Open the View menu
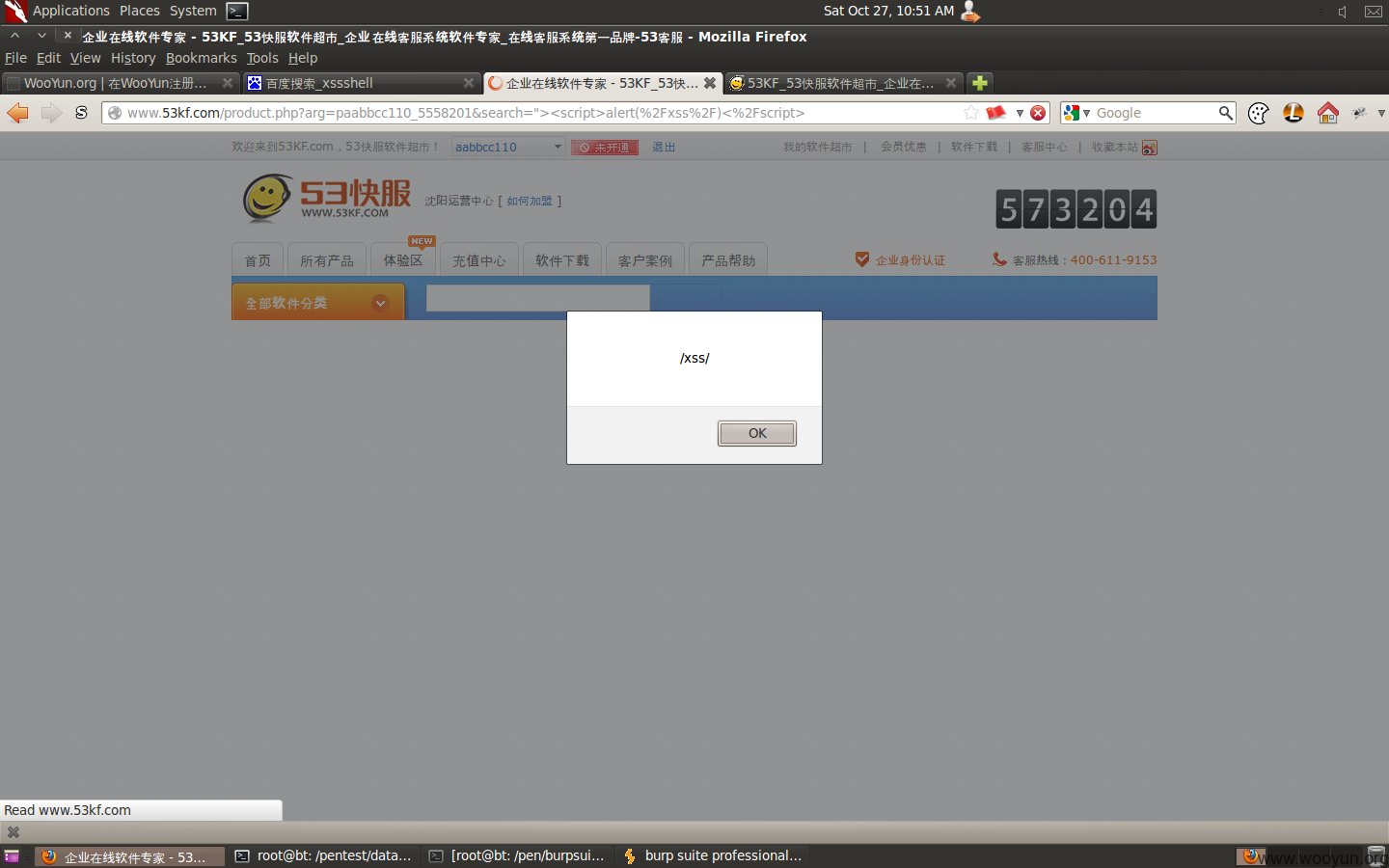1389x868 pixels. point(85,58)
